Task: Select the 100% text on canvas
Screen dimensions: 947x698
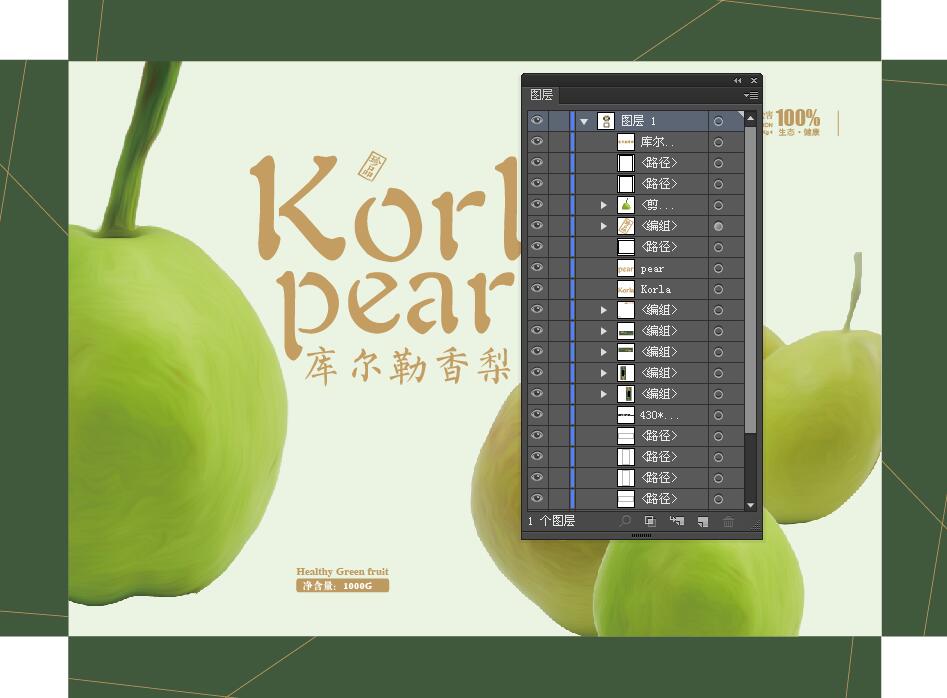Action: [x=798, y=118]
